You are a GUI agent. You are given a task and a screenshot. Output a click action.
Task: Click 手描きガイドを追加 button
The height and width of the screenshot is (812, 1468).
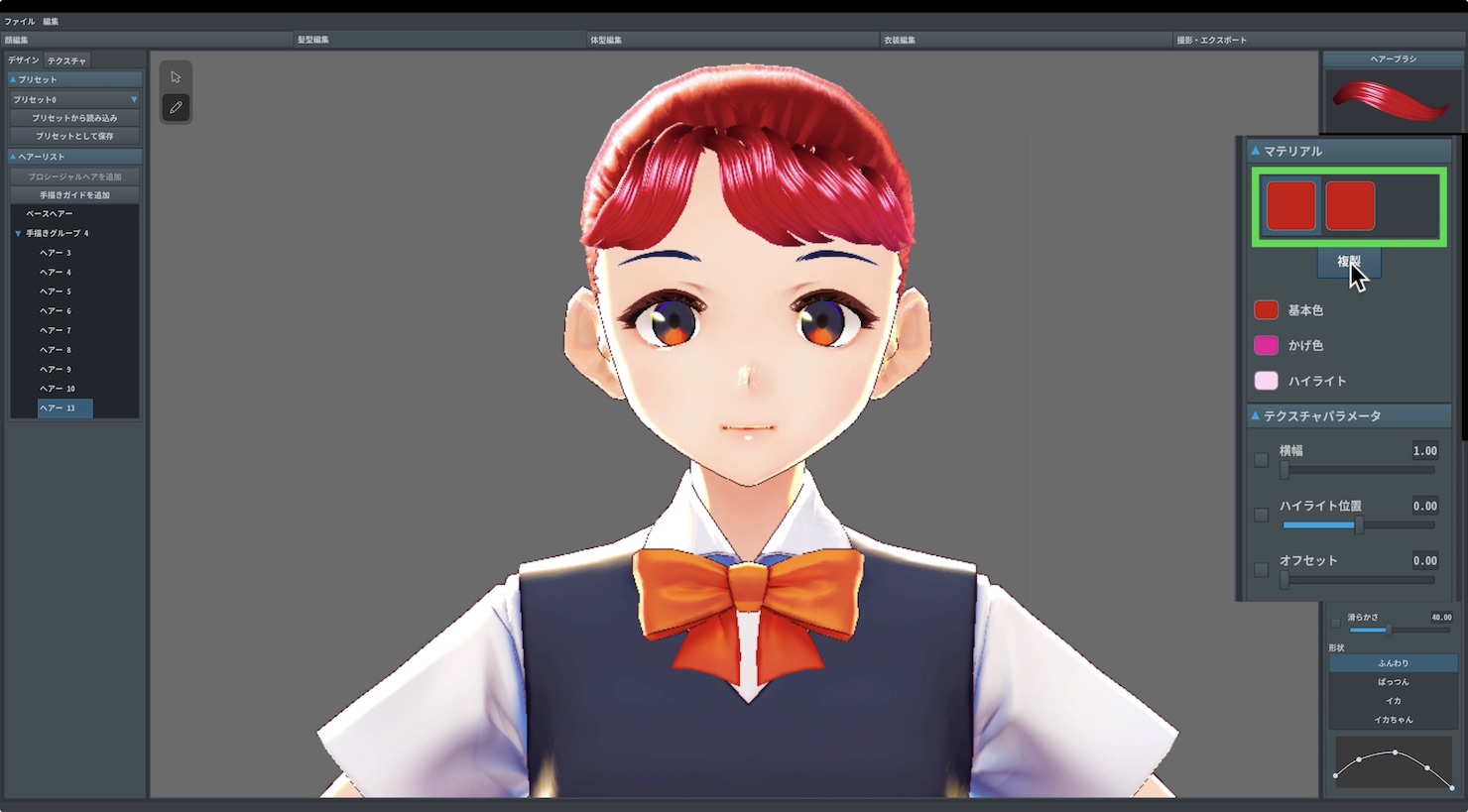pos(74,195)
